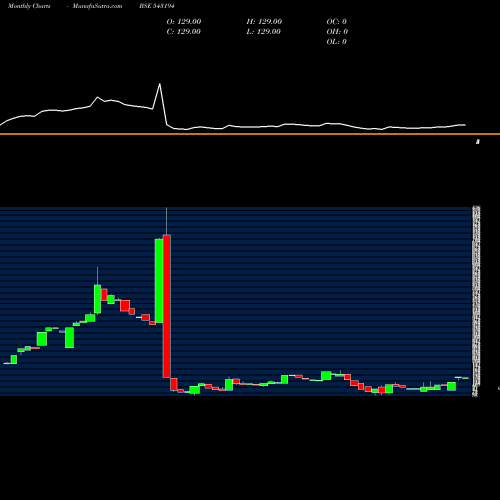
Task: Click the sharp peak of the white line chart
Action: pos(160,84)
